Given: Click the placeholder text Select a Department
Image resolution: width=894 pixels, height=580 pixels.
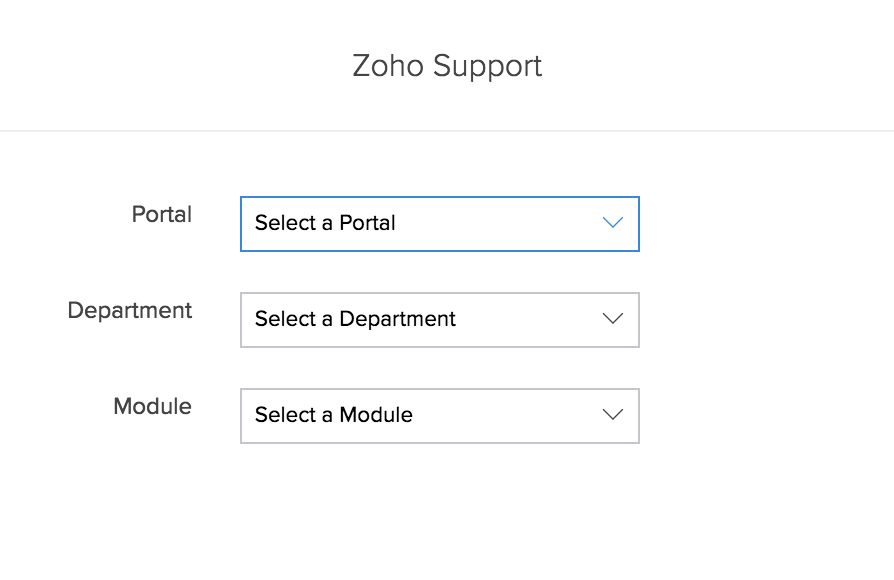Looking at the screenshot, I should point(355,319).
